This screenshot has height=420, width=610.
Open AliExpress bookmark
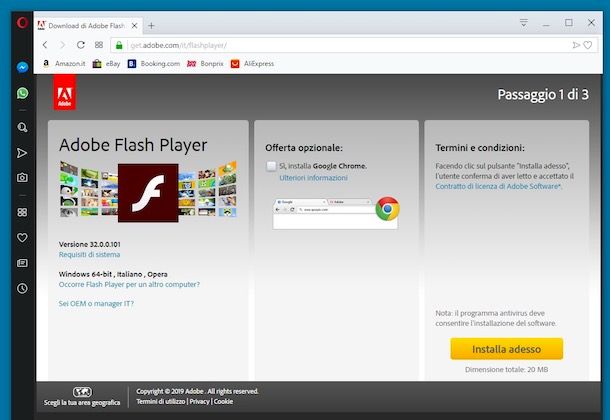pos(252,63)
